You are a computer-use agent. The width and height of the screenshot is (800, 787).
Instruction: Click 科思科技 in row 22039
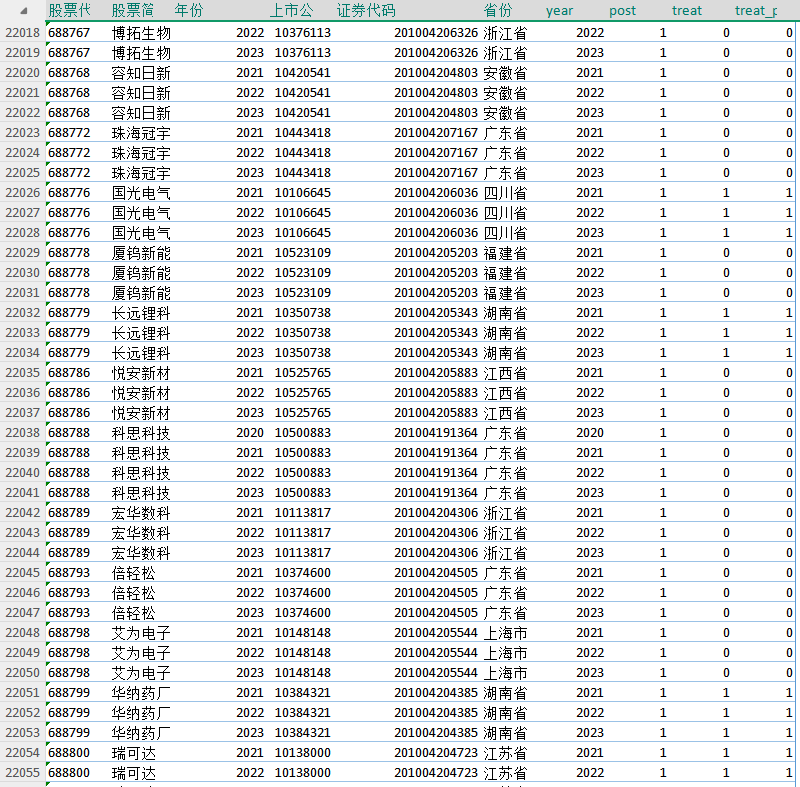point(141,452)
